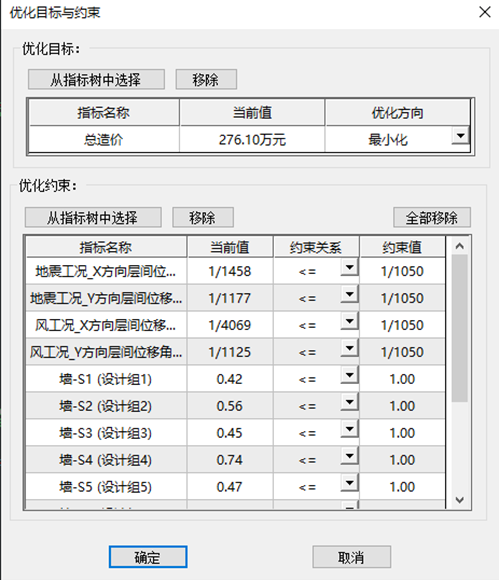Click 从指标树中选择 under 优化目标

(x=96, y=79)
